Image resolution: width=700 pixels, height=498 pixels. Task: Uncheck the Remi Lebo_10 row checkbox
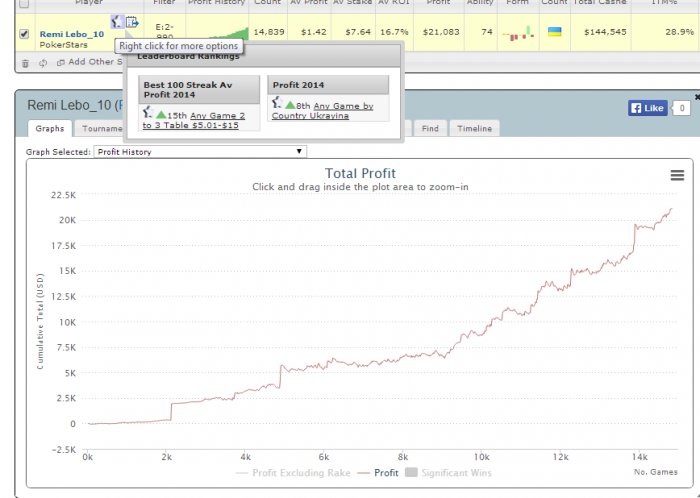24,34
